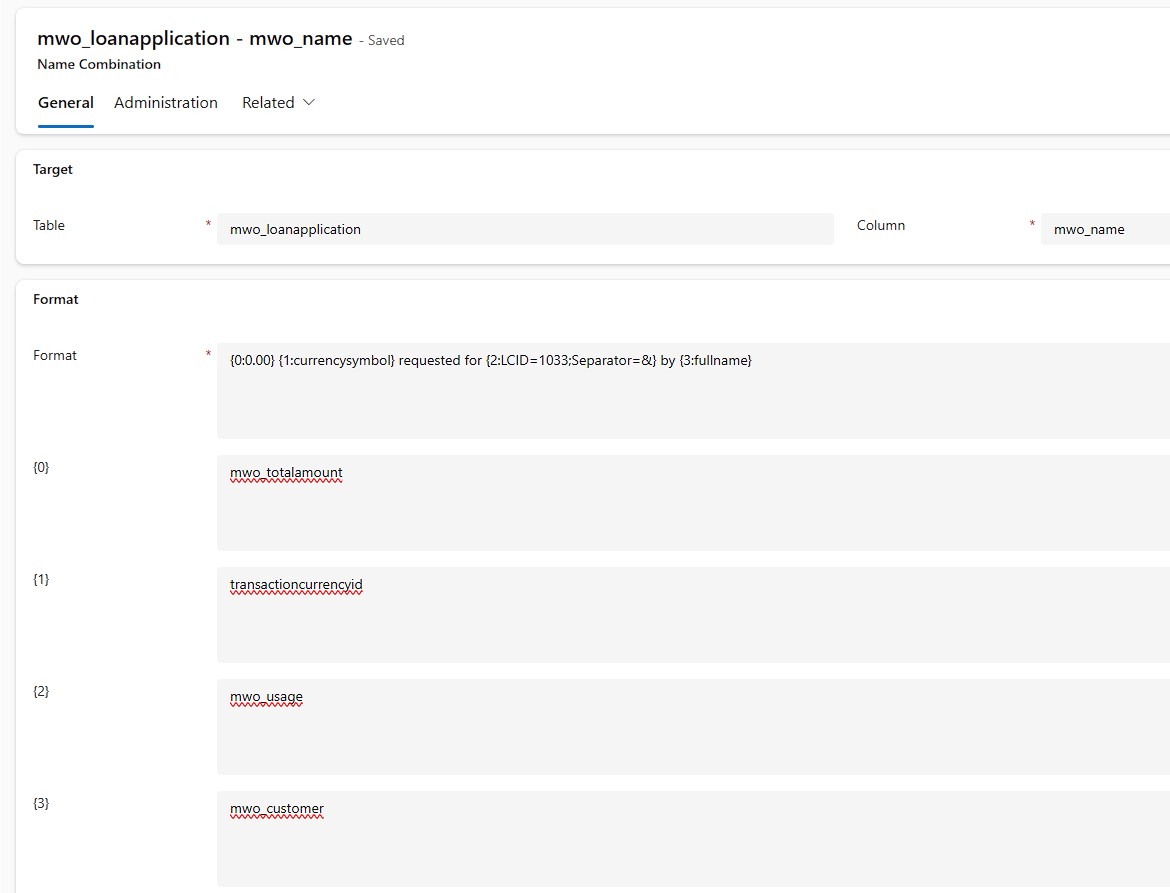Click the {3} field label
Viewport: 1170px width, 893px height.
coord(41,803)
